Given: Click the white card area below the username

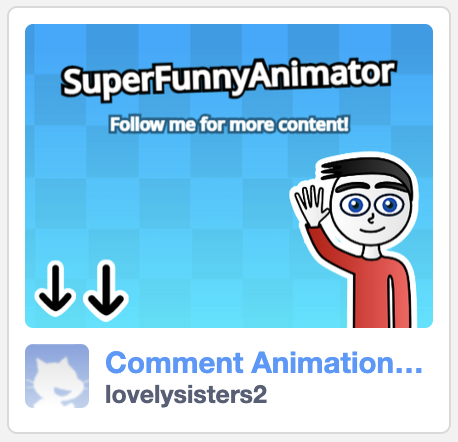Looking at the screenshot, I should tap(229, 420).
